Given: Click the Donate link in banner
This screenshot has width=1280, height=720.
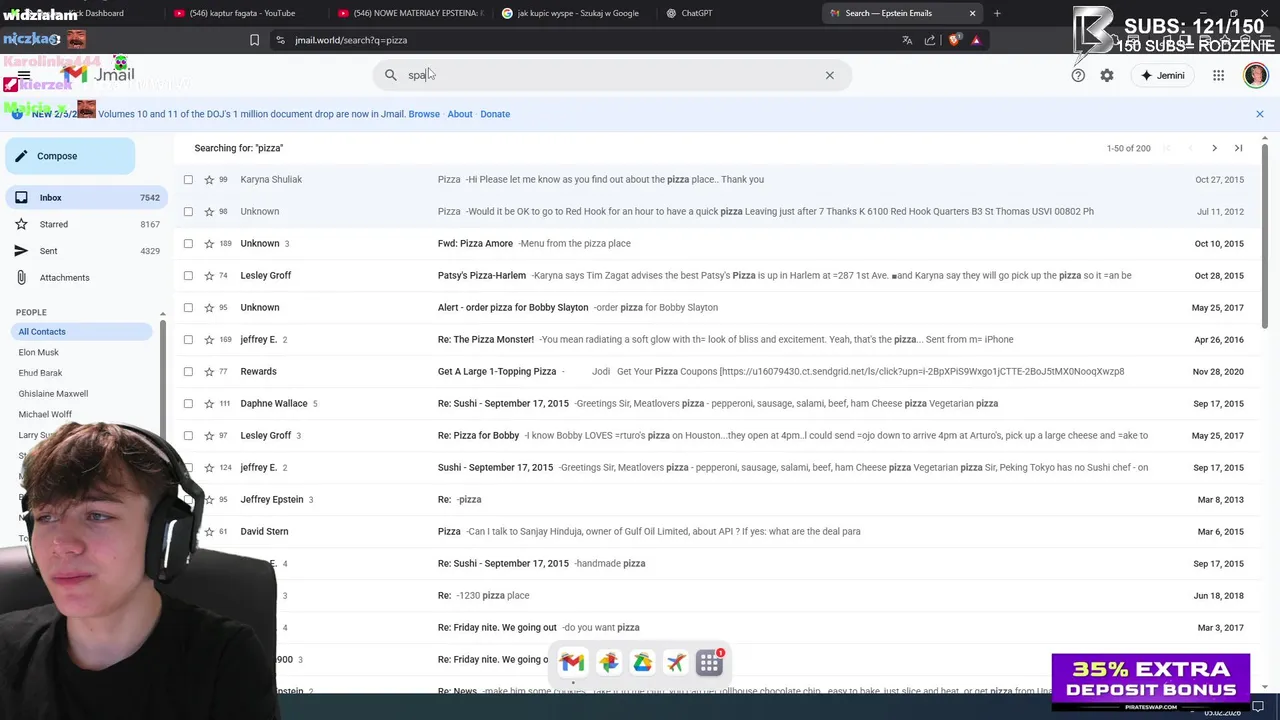Looking at the screenshot, I should (495, 114).
